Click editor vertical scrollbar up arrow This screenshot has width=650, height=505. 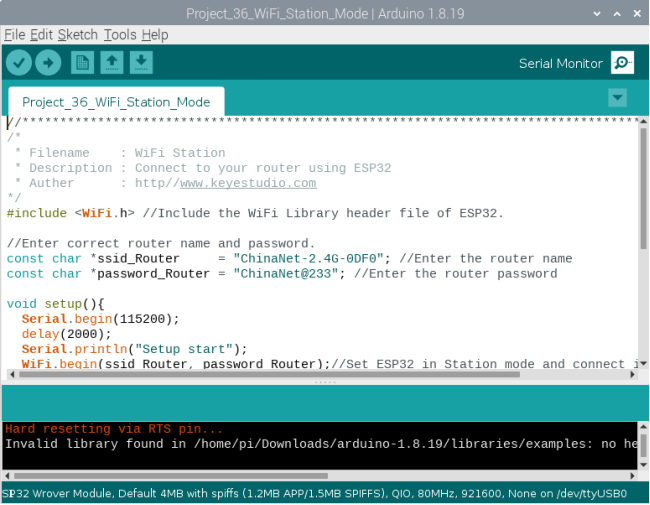click(643, 121)
